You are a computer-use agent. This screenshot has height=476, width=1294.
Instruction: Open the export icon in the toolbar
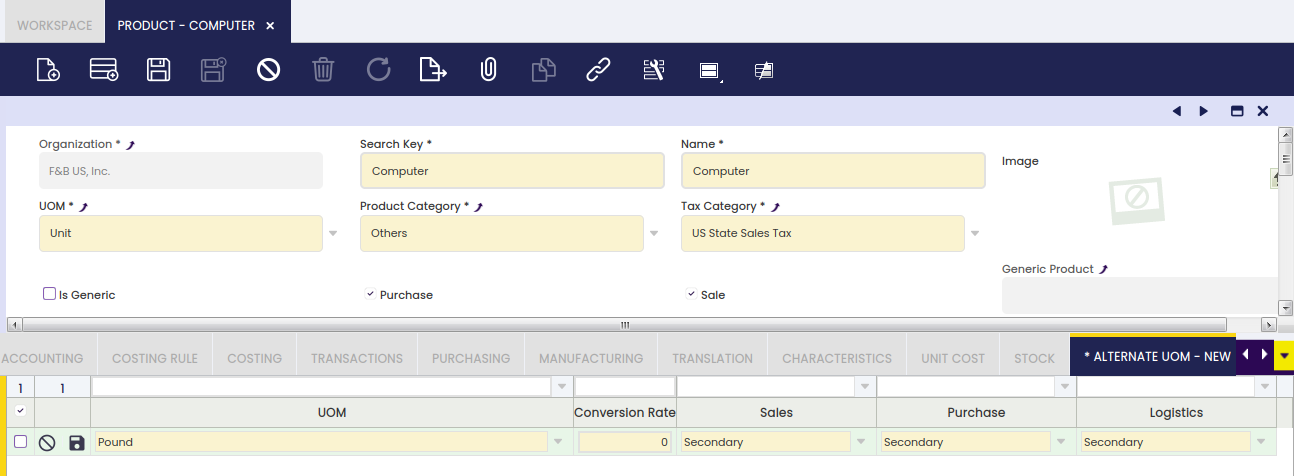pos(433,70)
